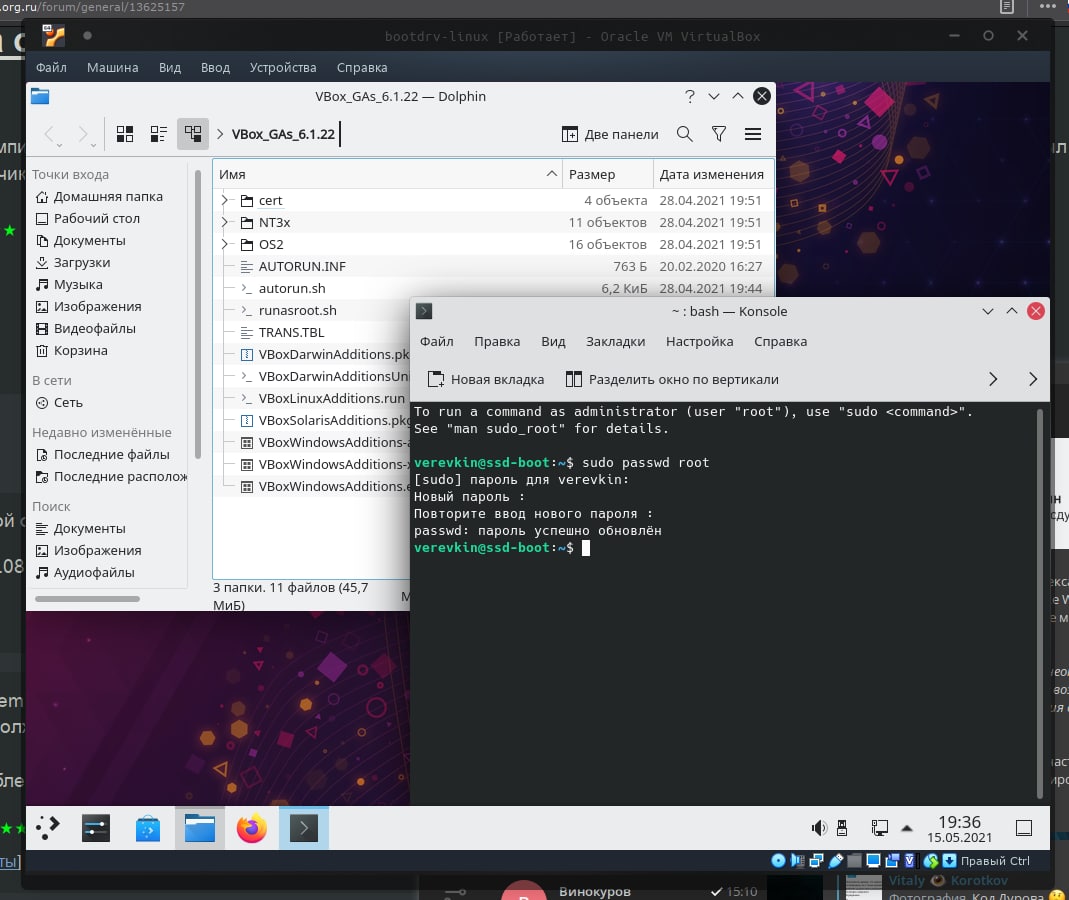Expand the cert folder tree node
The width and height of the screenshot is (1069, 900).
click(x=224, y=200)
